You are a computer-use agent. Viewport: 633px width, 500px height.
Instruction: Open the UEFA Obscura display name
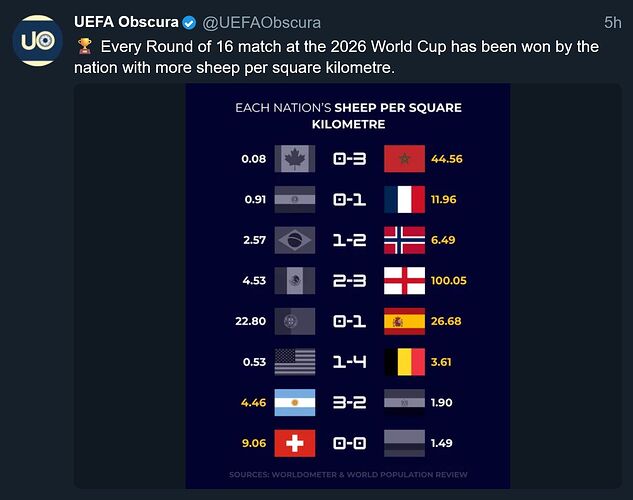[x=126, y=22]
